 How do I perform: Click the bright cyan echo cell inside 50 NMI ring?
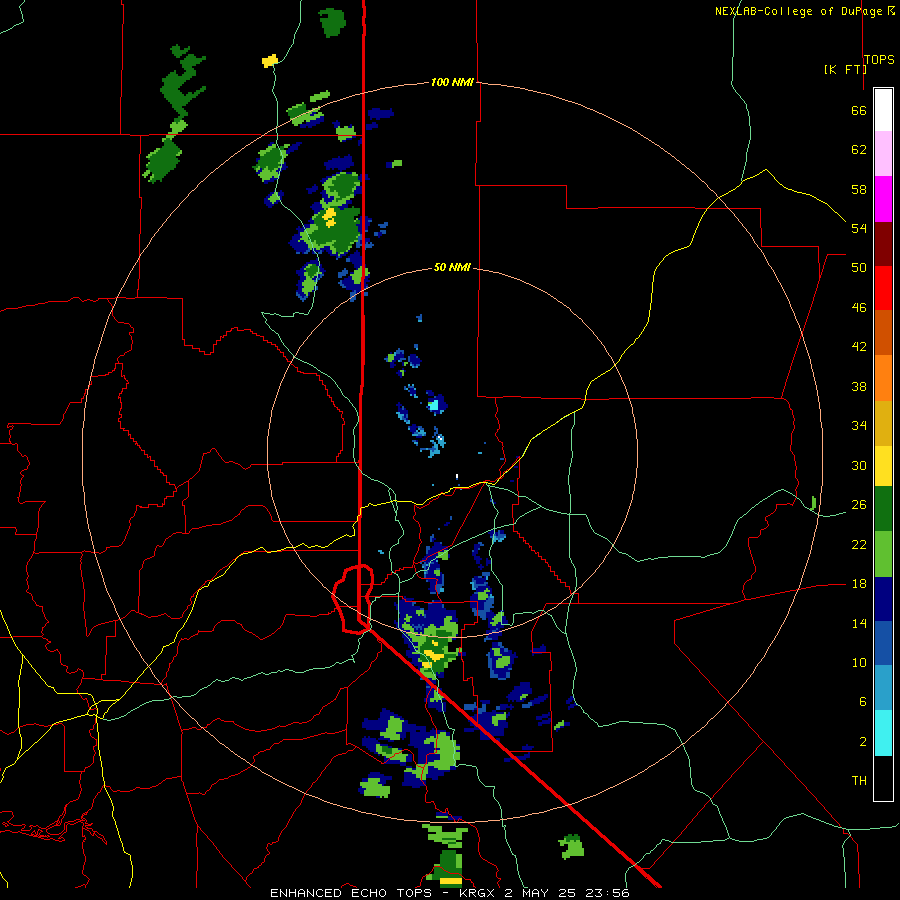click(434, 406)
